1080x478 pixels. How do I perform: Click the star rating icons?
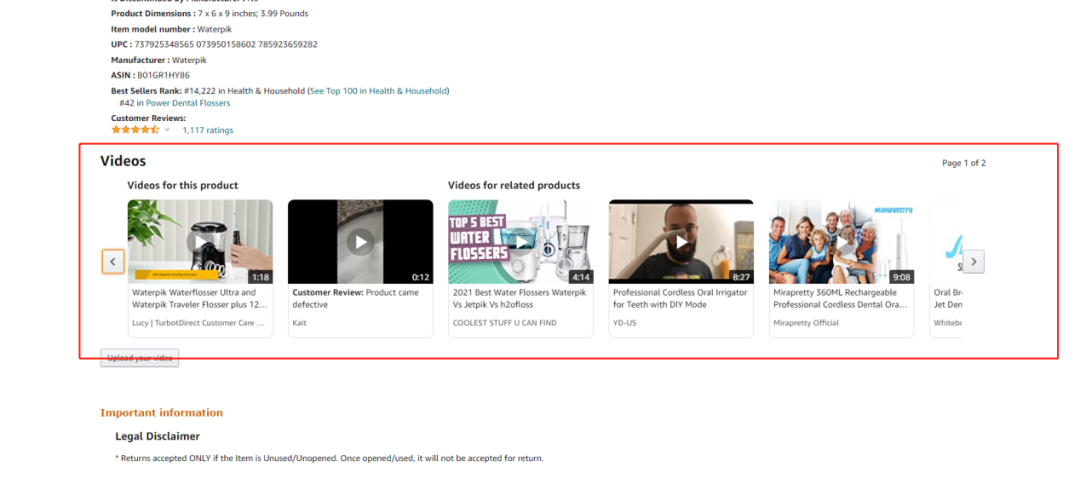[136, 129]
